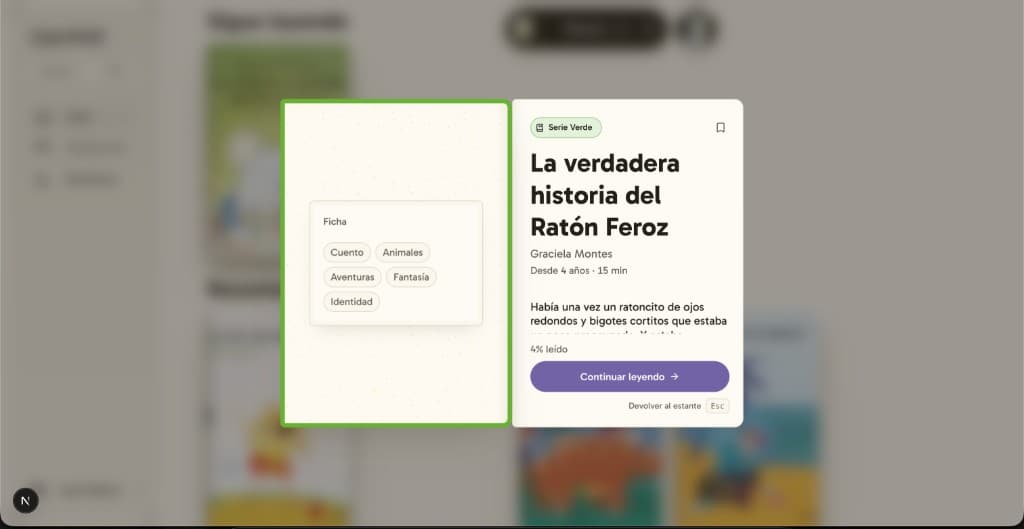Click the Esc key hint button

click(717, 406)
